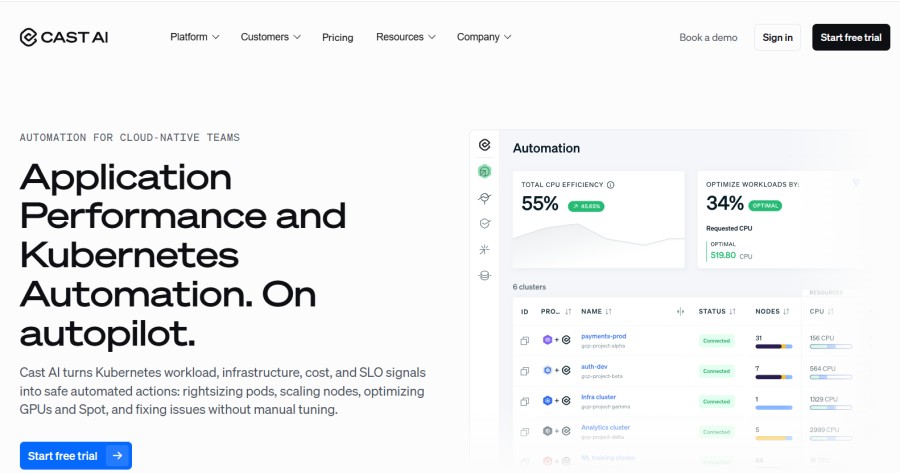Click the 564 CPU value
This screenshot has width=900, height=473.
pos(822,369)
